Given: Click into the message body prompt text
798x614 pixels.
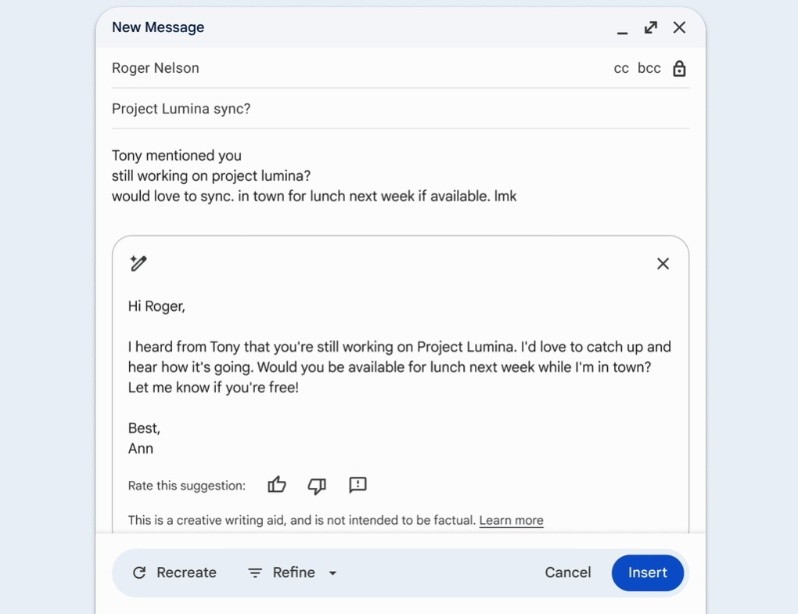Looking at the screenshot, I should pos(314,176).
